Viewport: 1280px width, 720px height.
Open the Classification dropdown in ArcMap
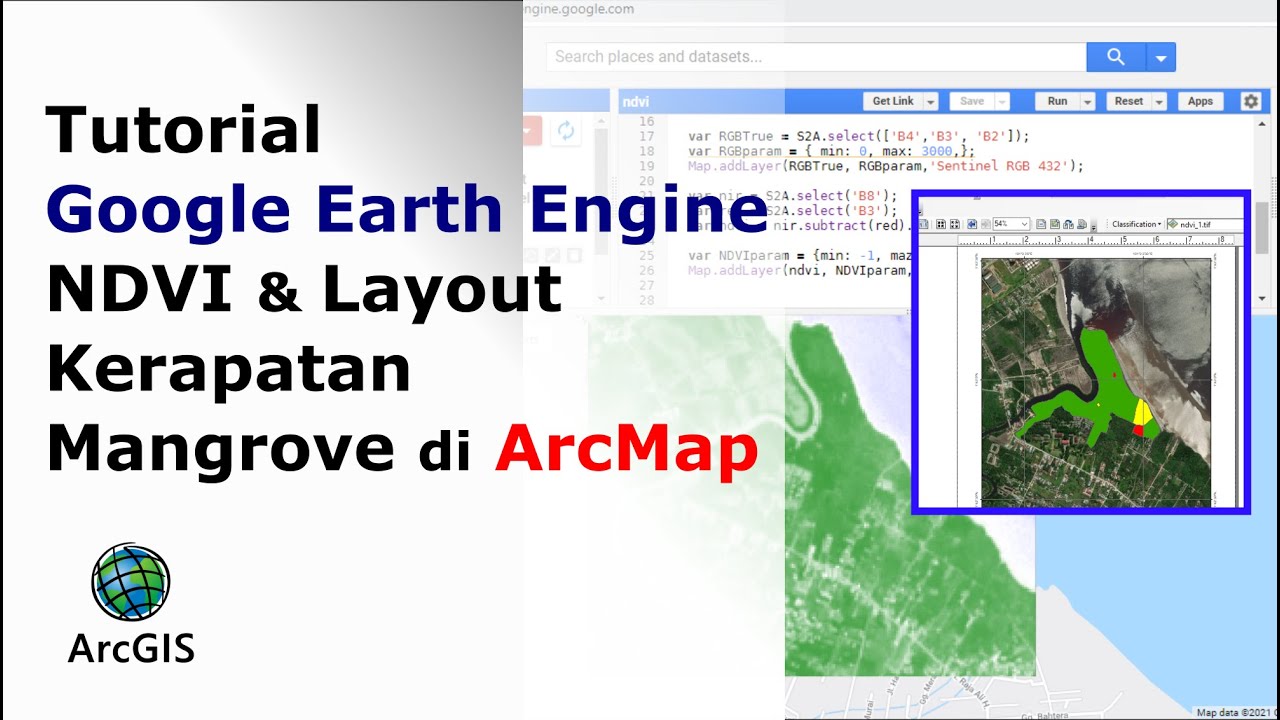click(1137, 224)
